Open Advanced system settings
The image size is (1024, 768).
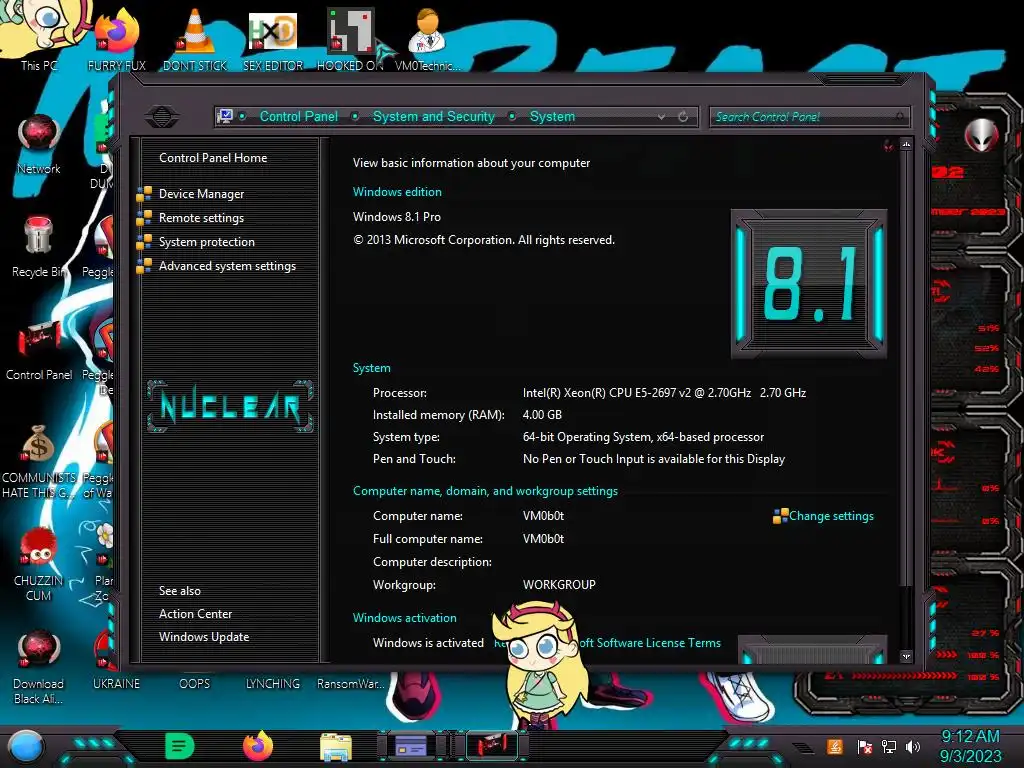[227, 266]
